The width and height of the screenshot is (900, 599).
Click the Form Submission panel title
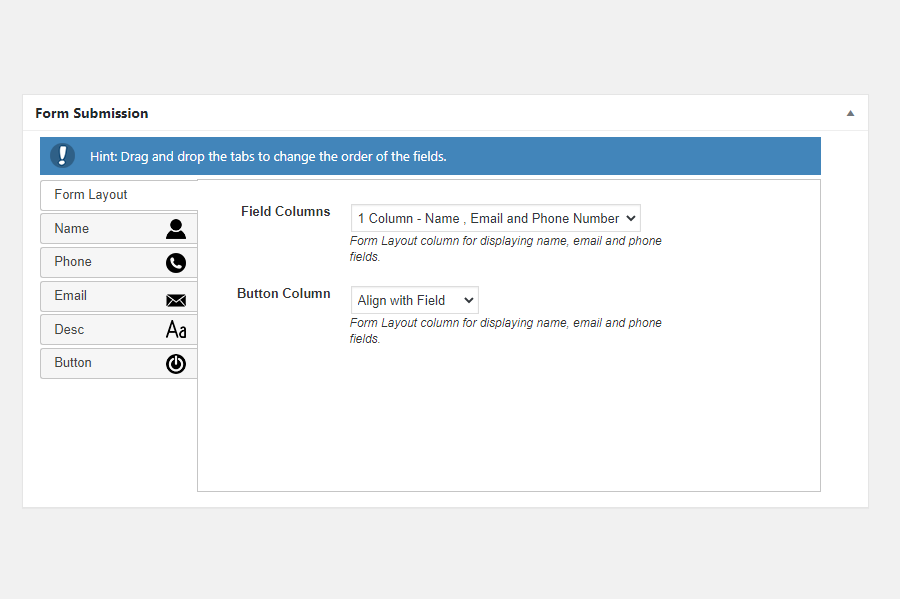[x=91, y=113]
